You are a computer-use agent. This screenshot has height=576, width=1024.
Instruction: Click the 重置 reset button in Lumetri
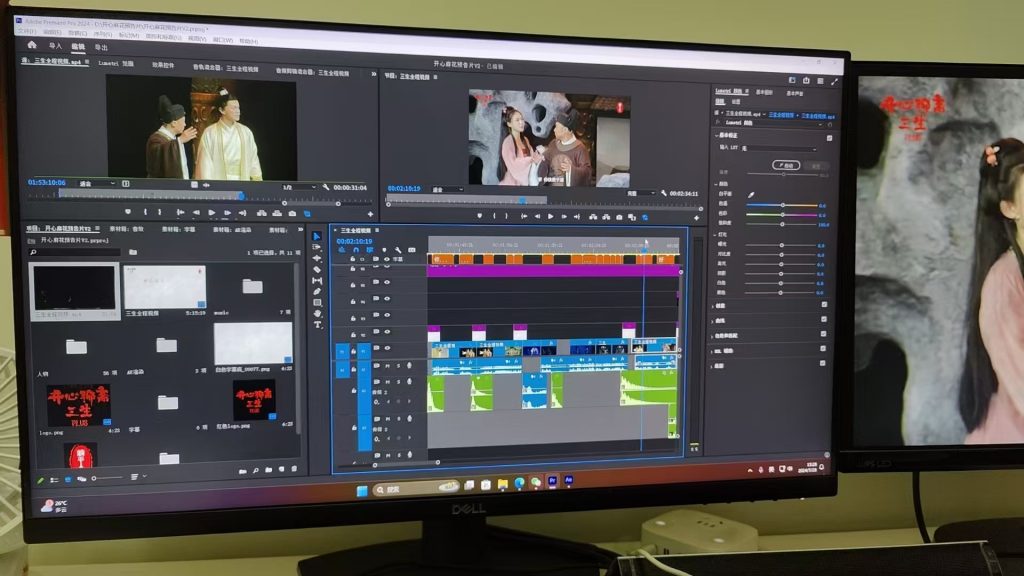pos(816,167)
